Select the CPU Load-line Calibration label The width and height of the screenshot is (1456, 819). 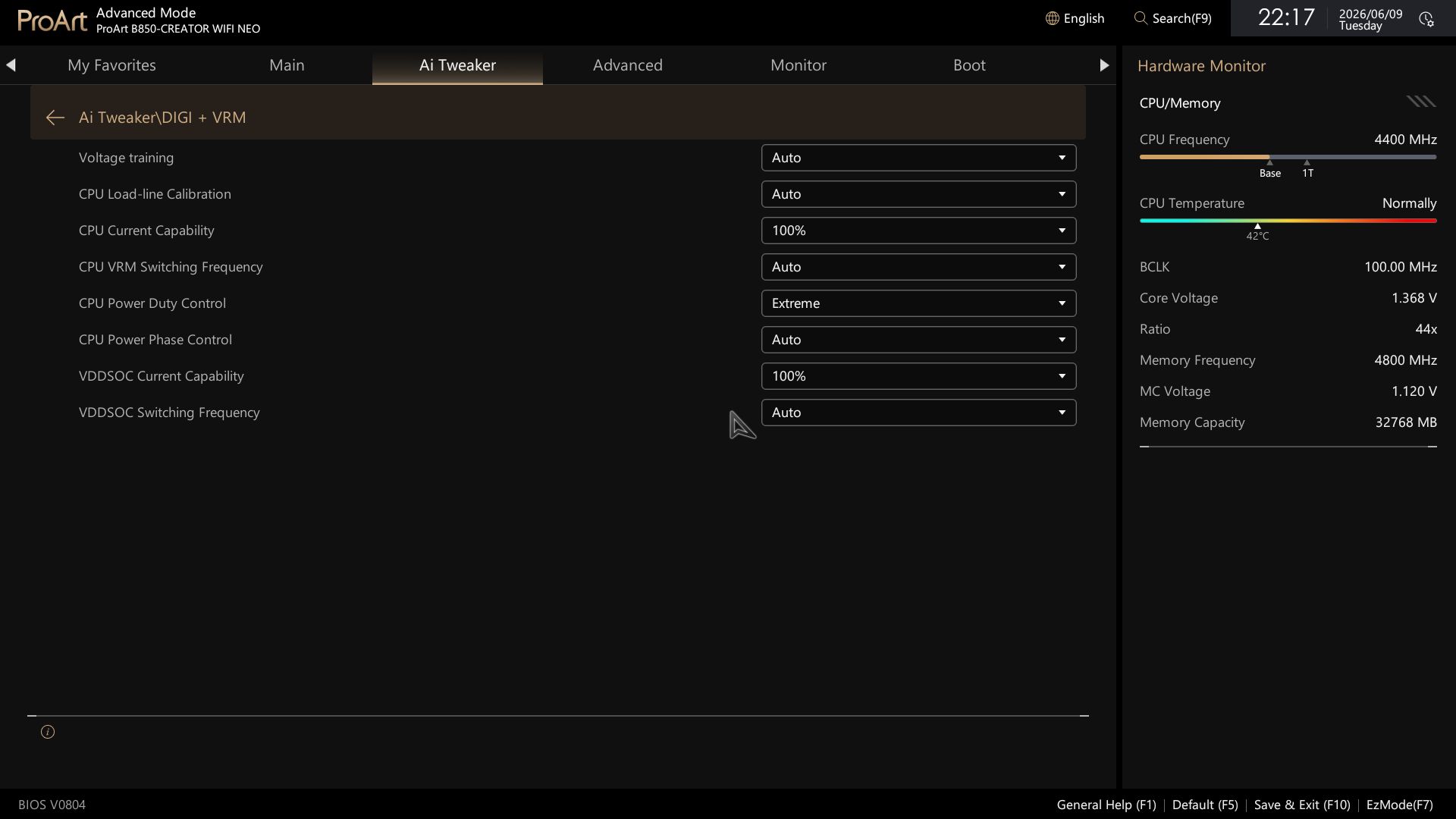[x=155, y=194]
